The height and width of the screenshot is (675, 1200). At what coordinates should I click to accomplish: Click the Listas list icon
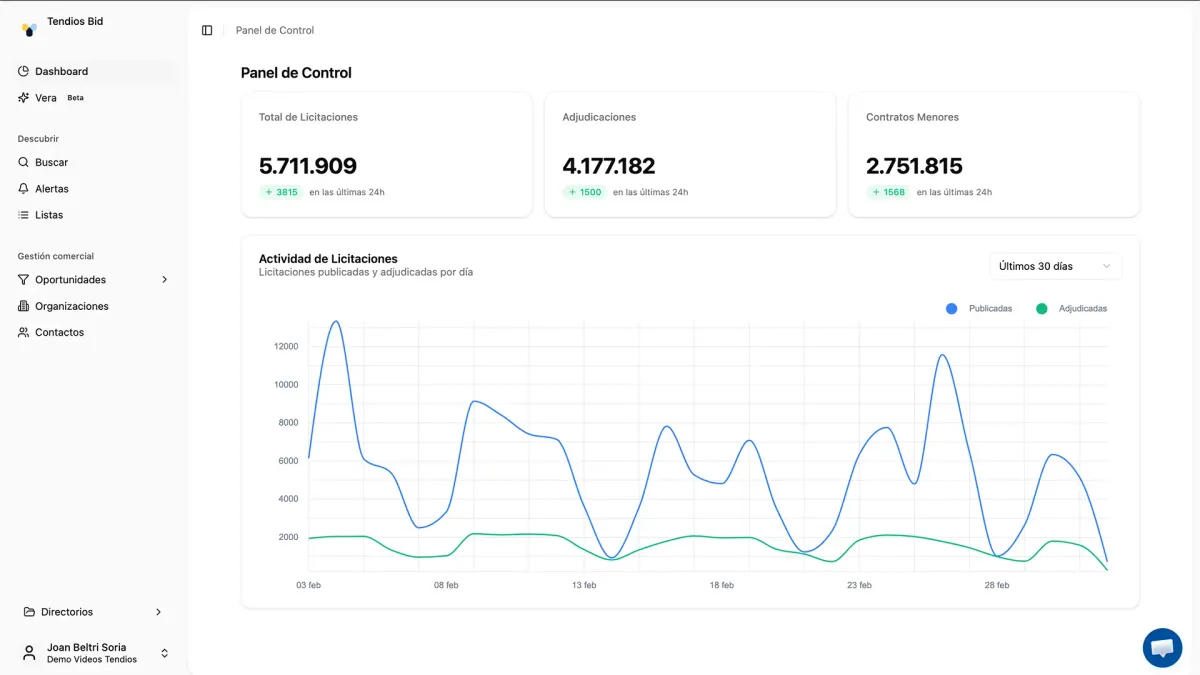coord(22,214)
